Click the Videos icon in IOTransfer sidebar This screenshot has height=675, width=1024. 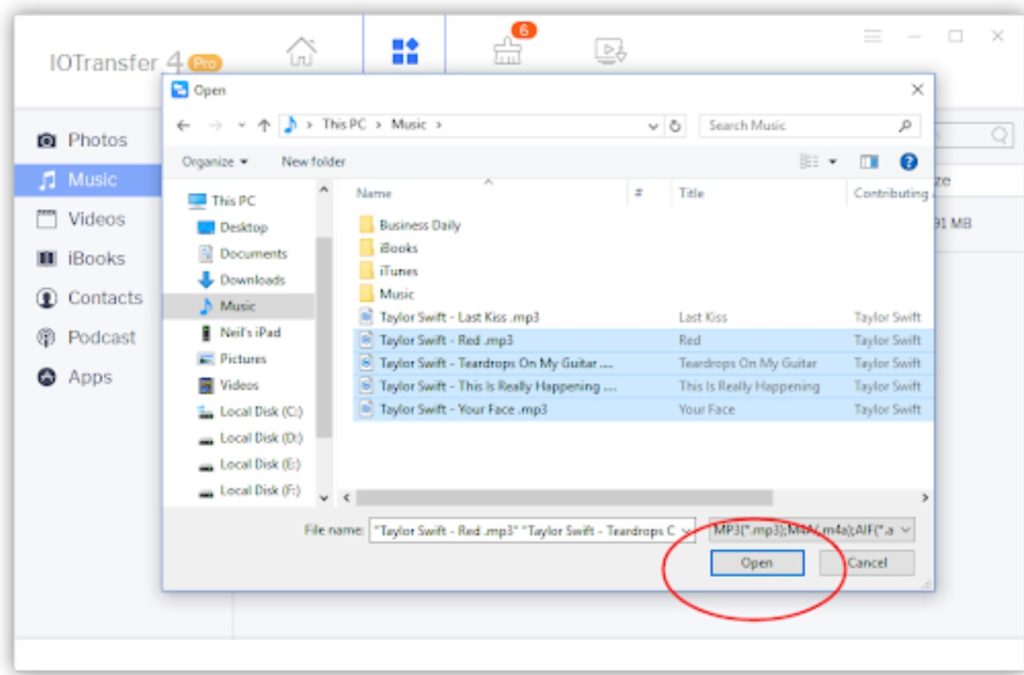(x=46, y=219)
